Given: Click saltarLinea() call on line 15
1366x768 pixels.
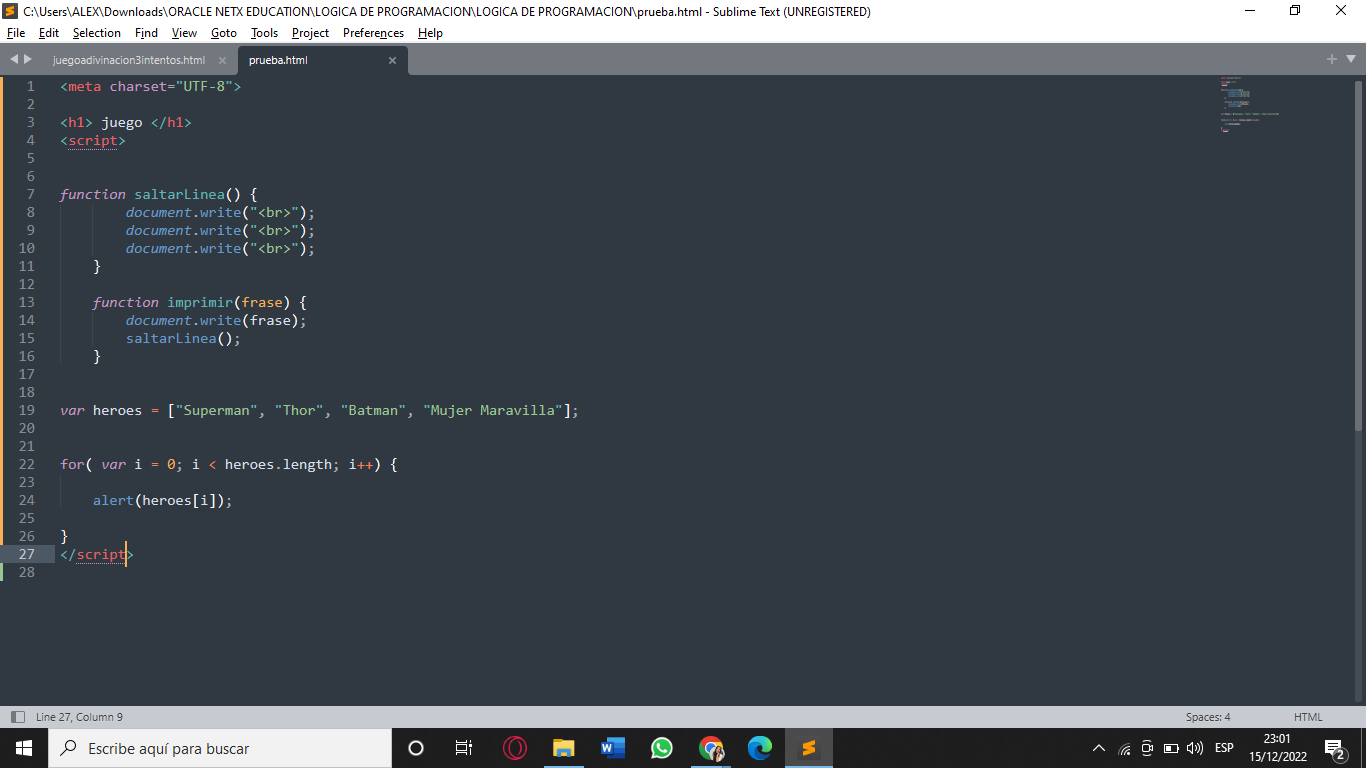Looking at the screenshot, I should point(184,338).
